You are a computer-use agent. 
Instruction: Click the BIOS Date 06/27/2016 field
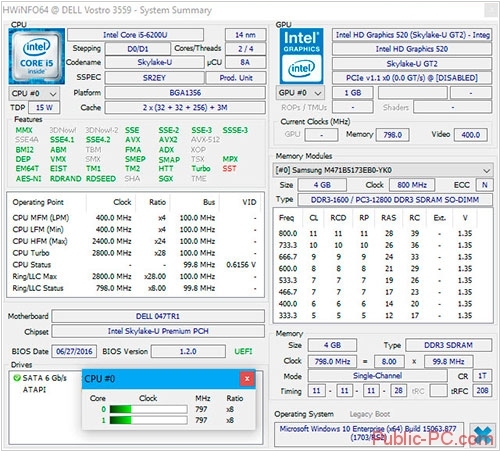[74, 351]
